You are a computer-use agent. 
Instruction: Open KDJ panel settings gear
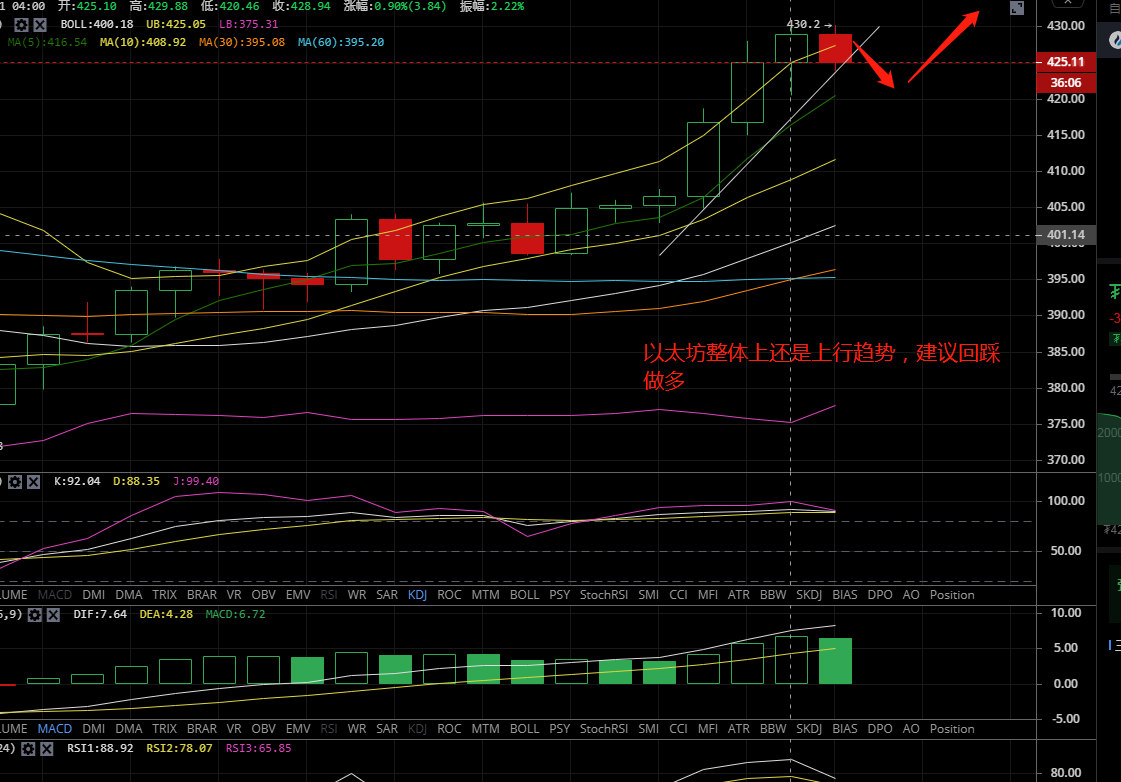[x=14, y=482]
